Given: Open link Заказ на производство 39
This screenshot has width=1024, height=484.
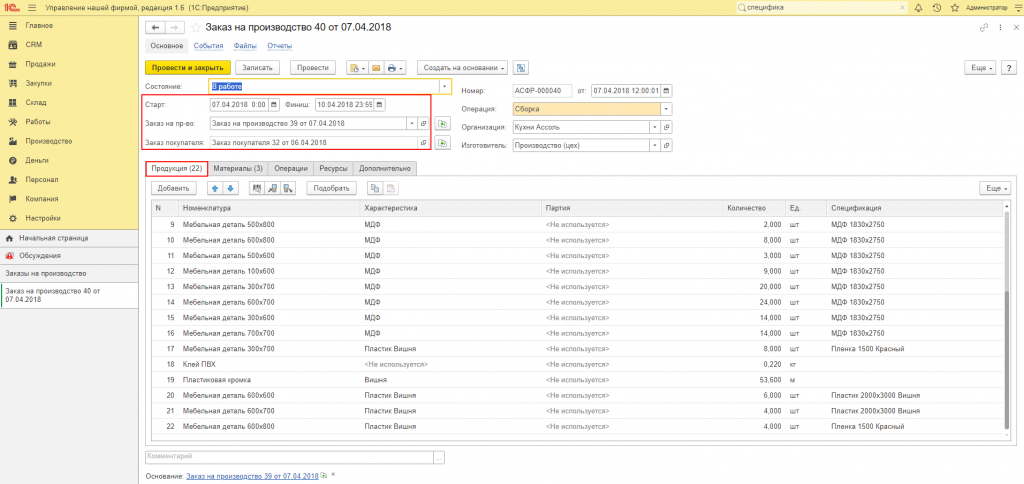Looking at the screenshot, I should tap(252, 476).
